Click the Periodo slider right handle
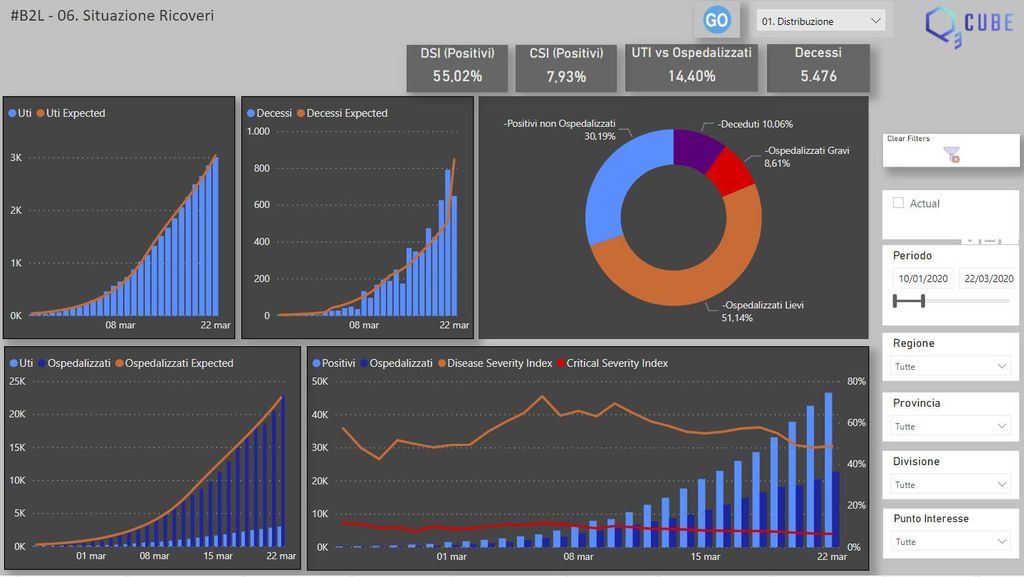 coord(922,301)
